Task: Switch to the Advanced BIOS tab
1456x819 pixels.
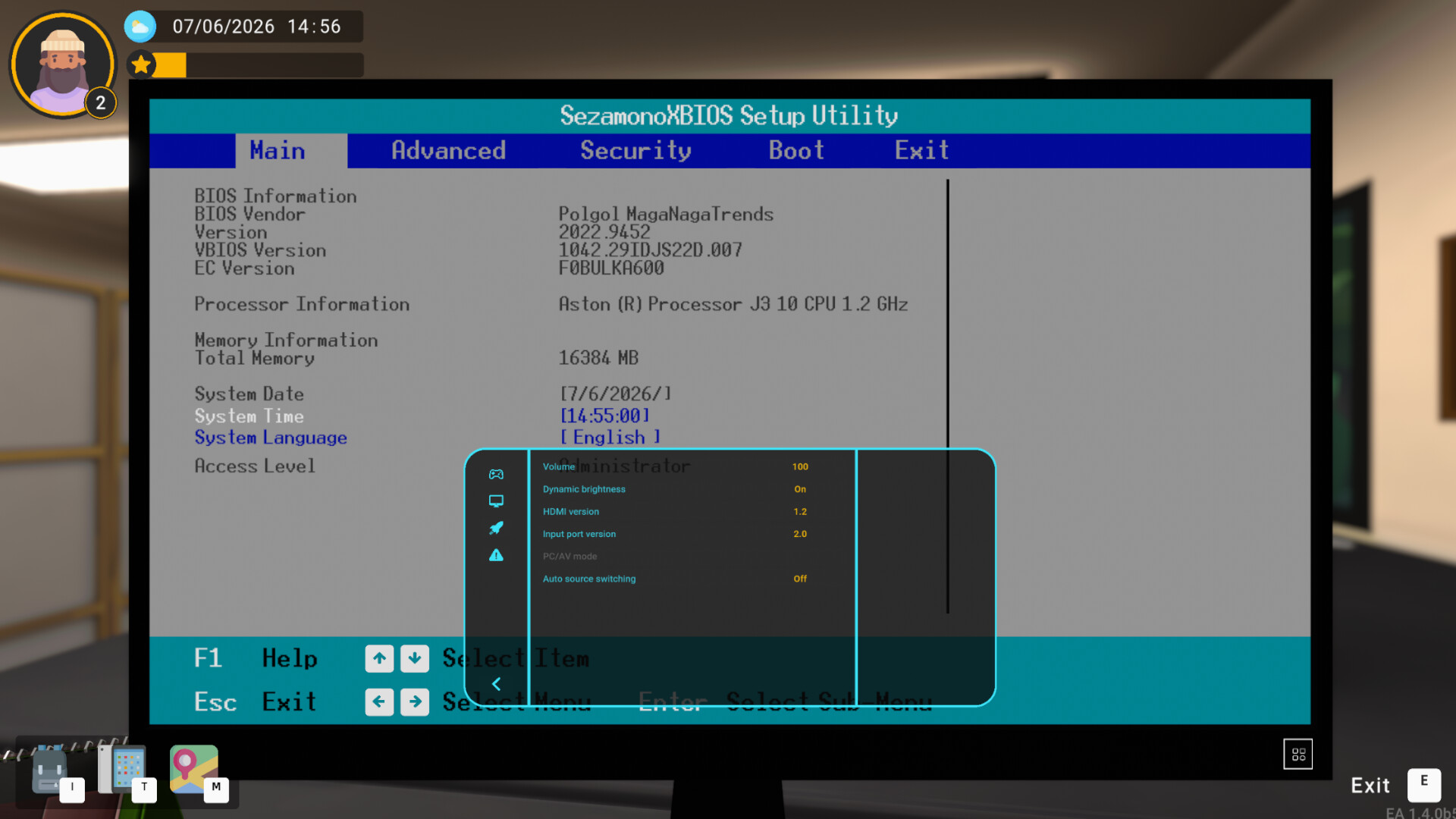Action: point(449,151)
